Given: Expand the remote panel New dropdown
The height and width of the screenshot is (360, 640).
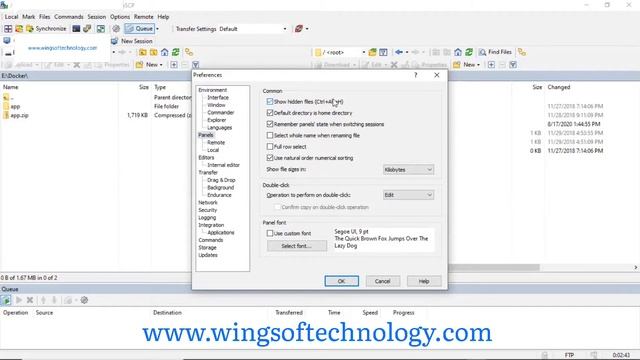Looking at the screenshot, I should click(478, 64).
